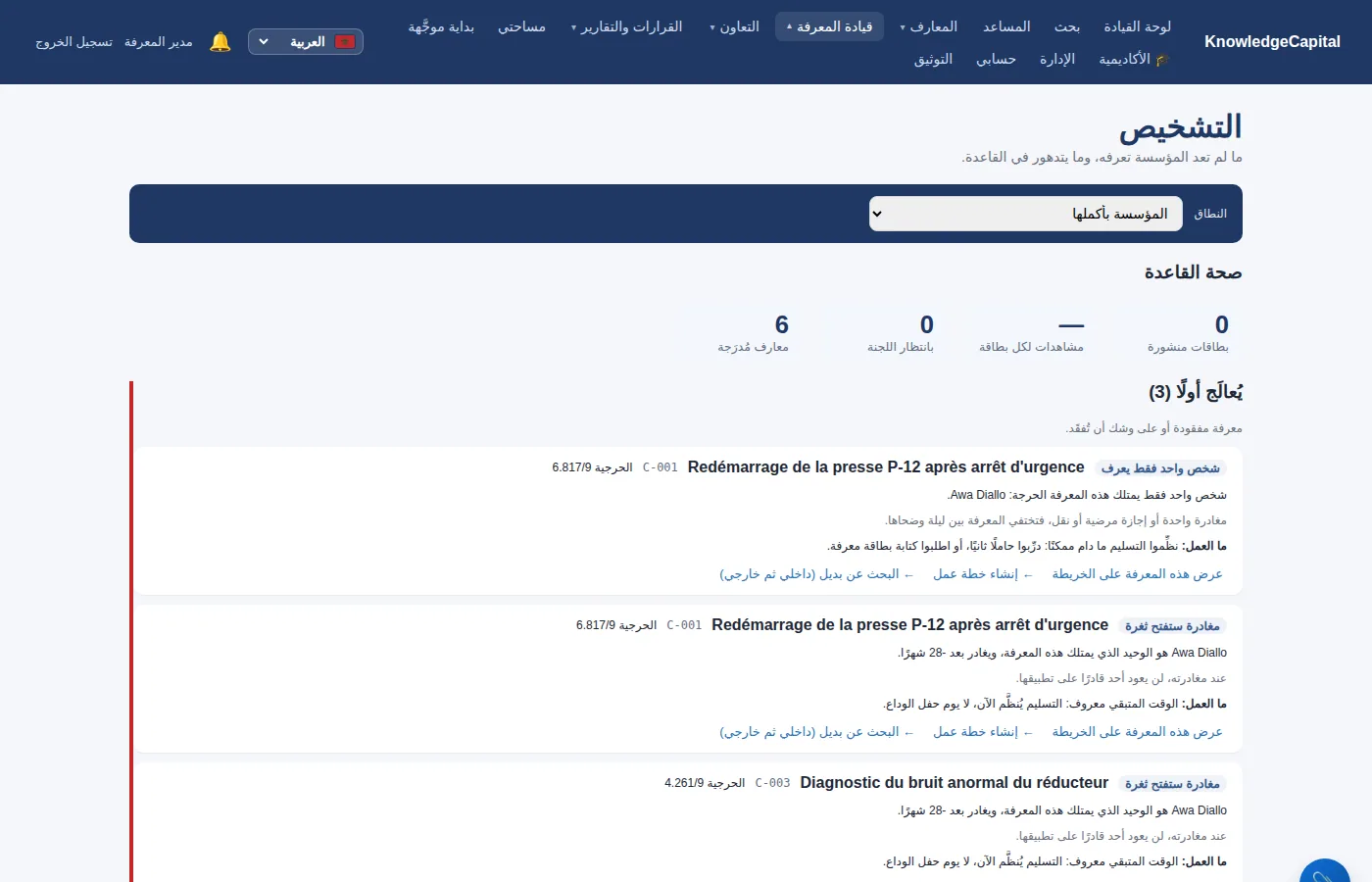Go to لوحة القيادة dashboard

point(1137,26)
